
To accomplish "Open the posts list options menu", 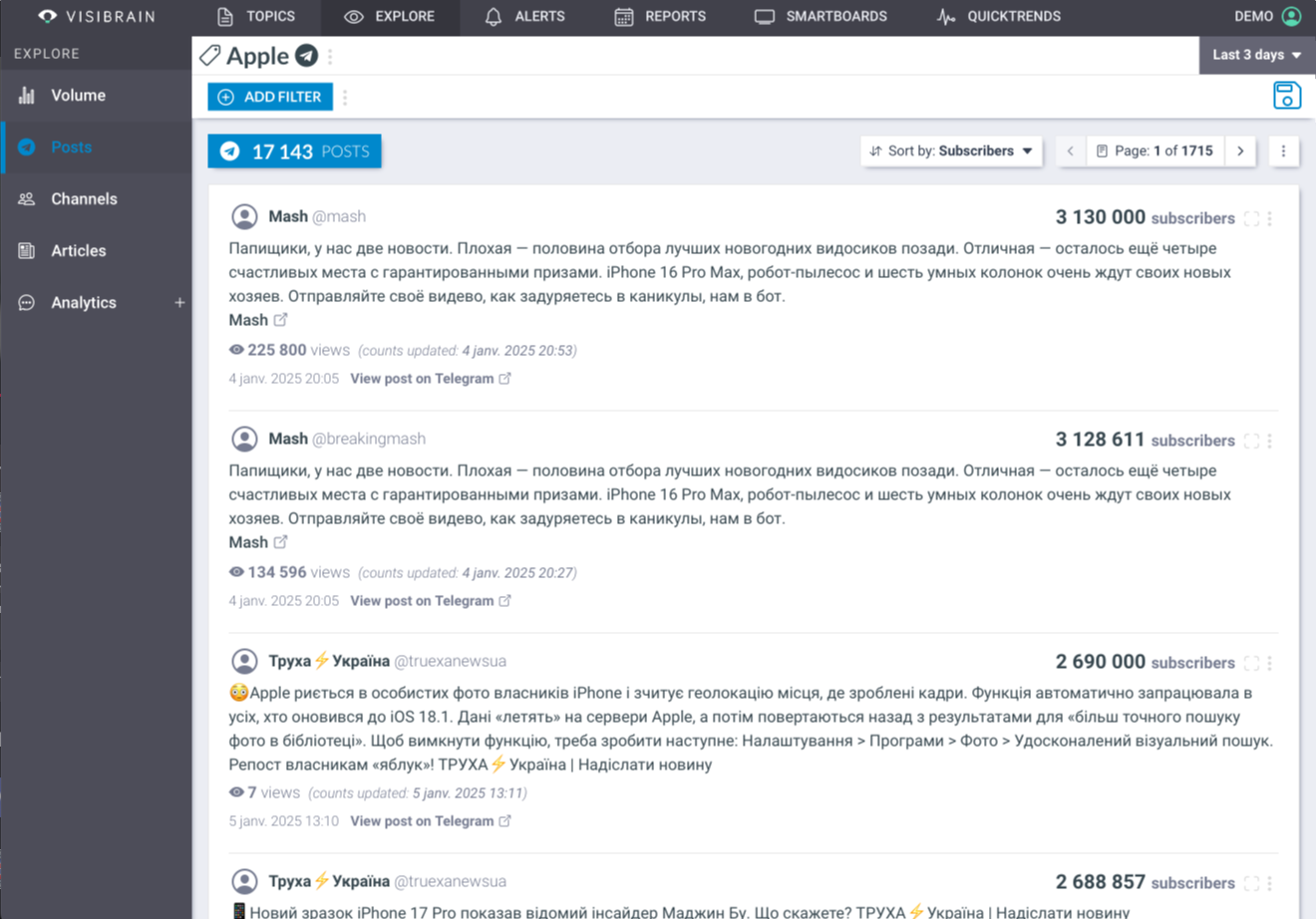I will point(1283,151).
